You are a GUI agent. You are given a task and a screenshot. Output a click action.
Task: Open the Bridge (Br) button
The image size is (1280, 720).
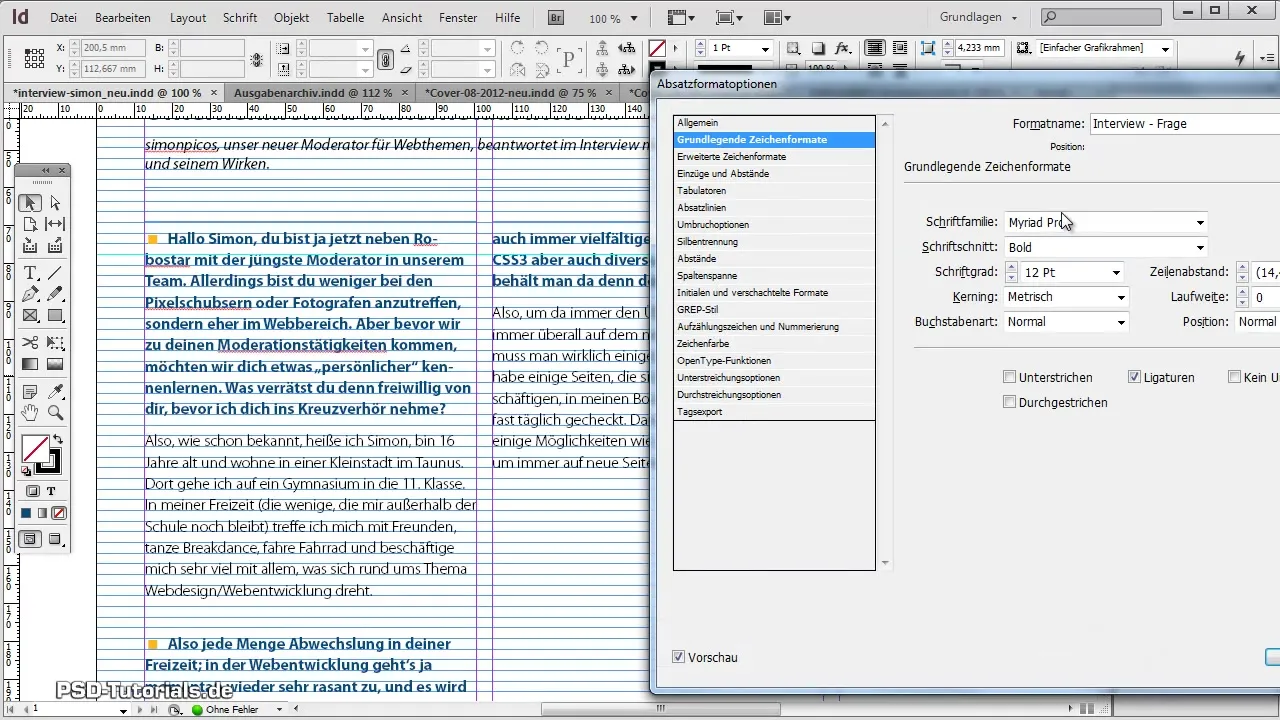556,17
